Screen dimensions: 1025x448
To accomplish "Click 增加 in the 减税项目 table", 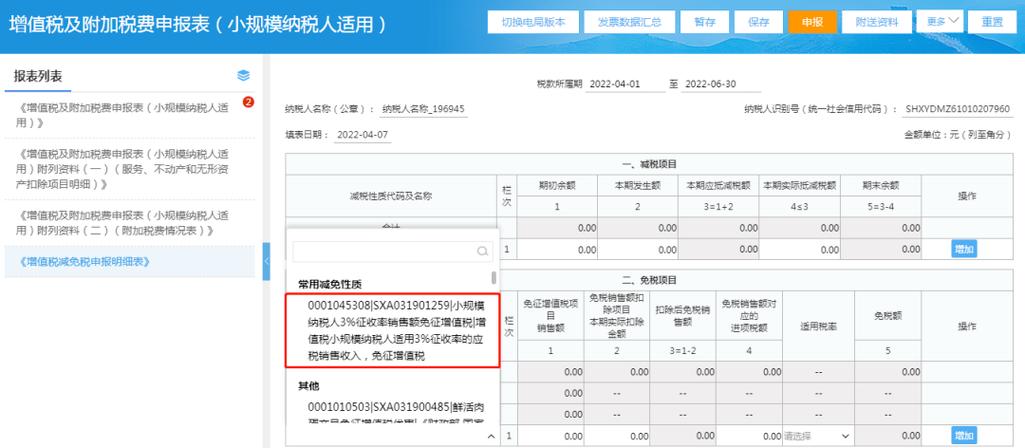I will (964, 249).
